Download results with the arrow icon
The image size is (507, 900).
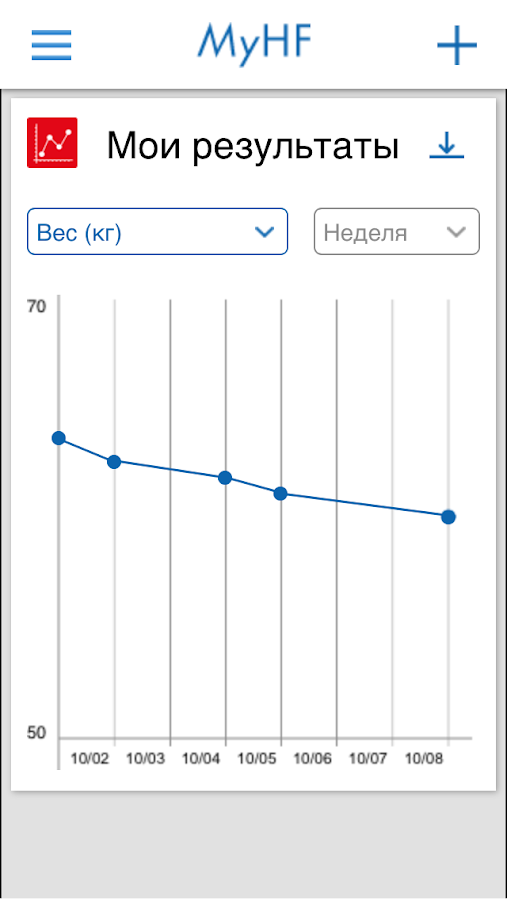click(447, 145)
